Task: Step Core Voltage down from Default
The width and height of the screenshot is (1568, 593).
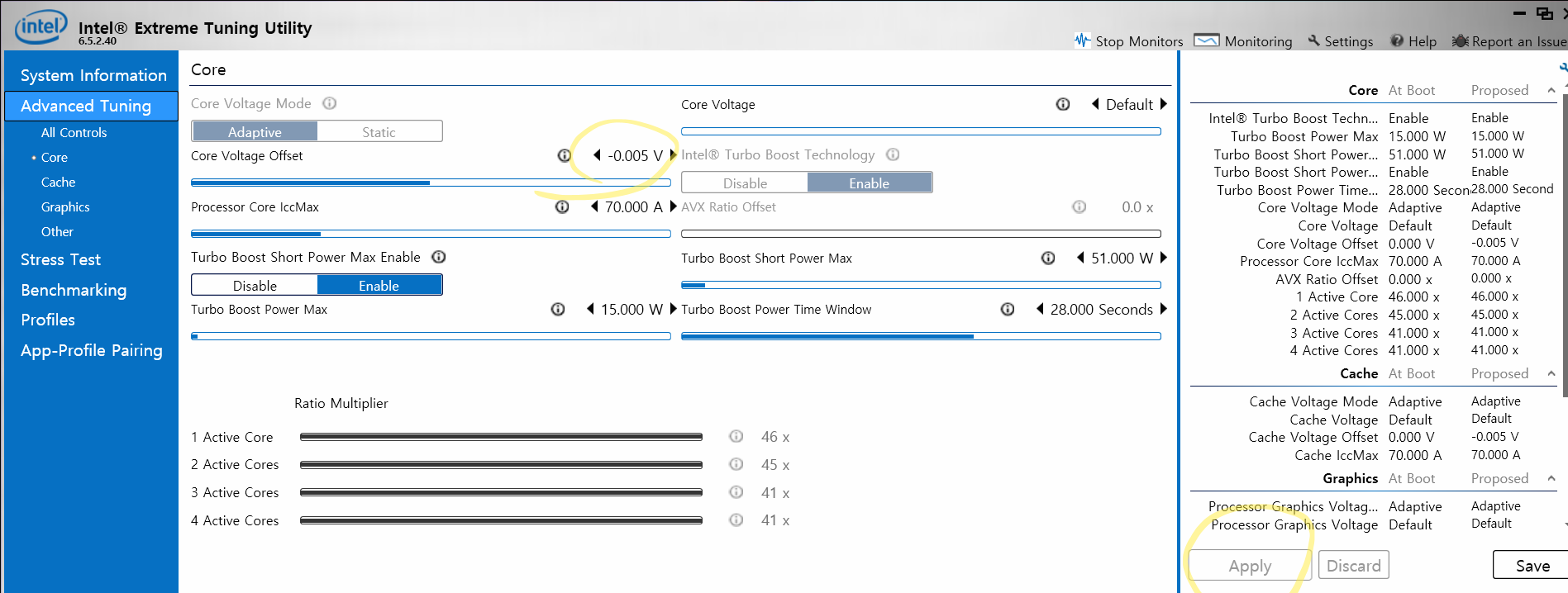Action: [1095, 104]
